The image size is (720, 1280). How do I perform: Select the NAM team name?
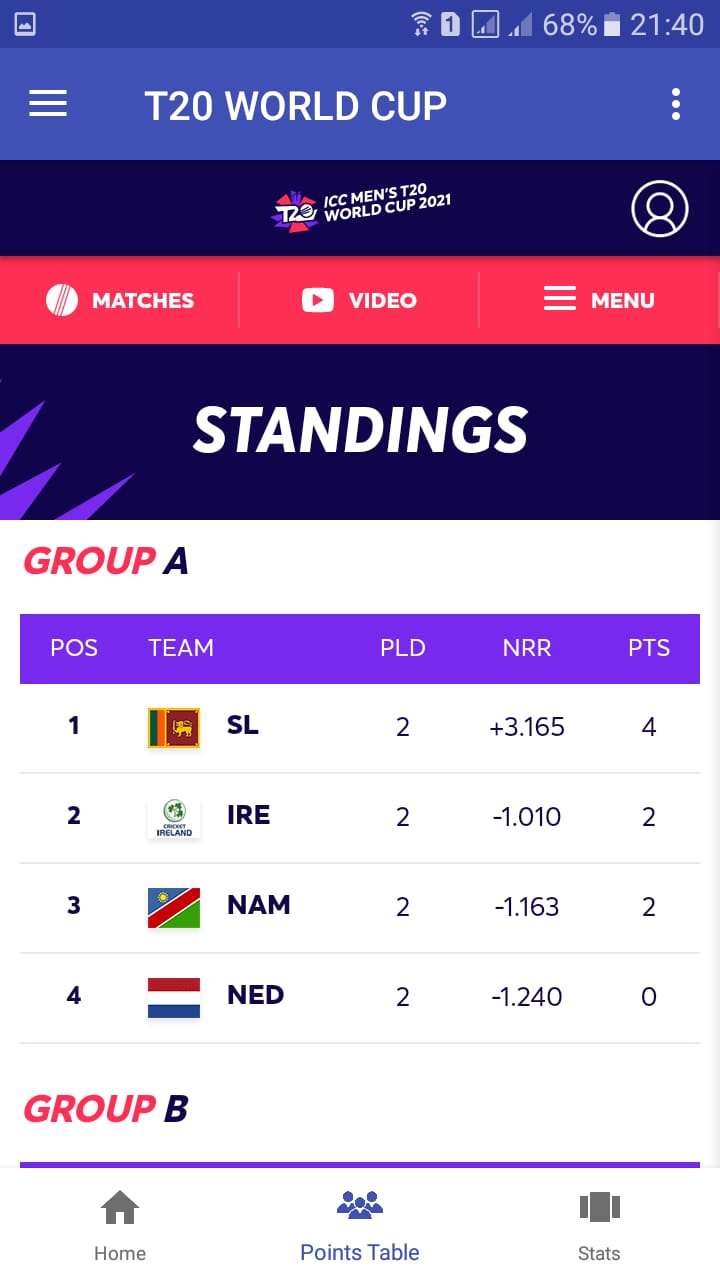pyautogui.click(x=259, y=905)
